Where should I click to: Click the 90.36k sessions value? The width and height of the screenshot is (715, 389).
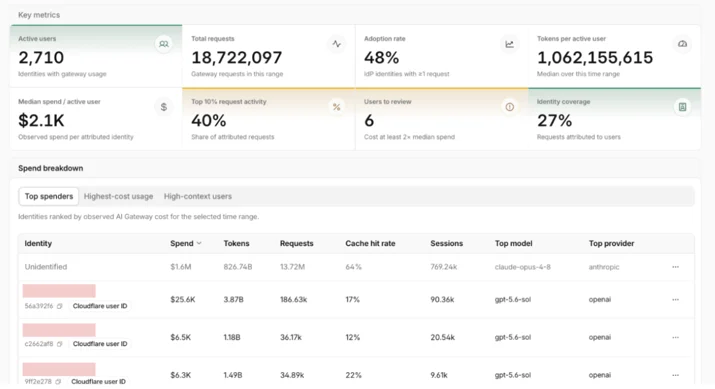click(x=442, y=300)
